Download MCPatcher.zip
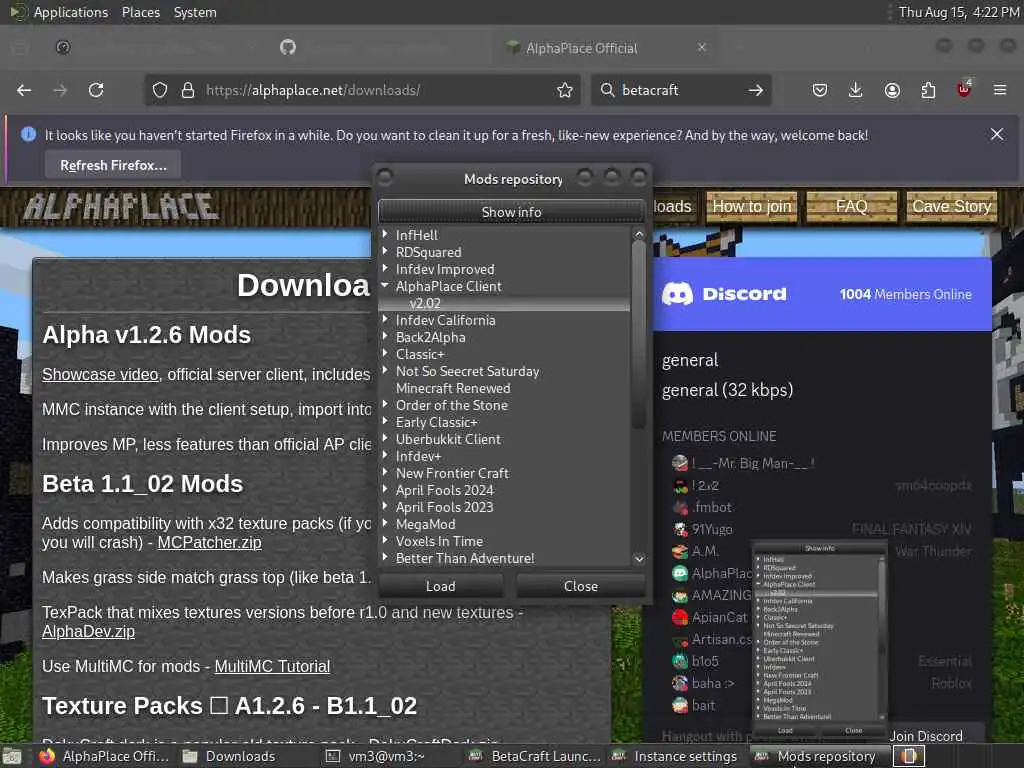The image size is (1024, 768). pyautogui.click(x=209, y=542)
